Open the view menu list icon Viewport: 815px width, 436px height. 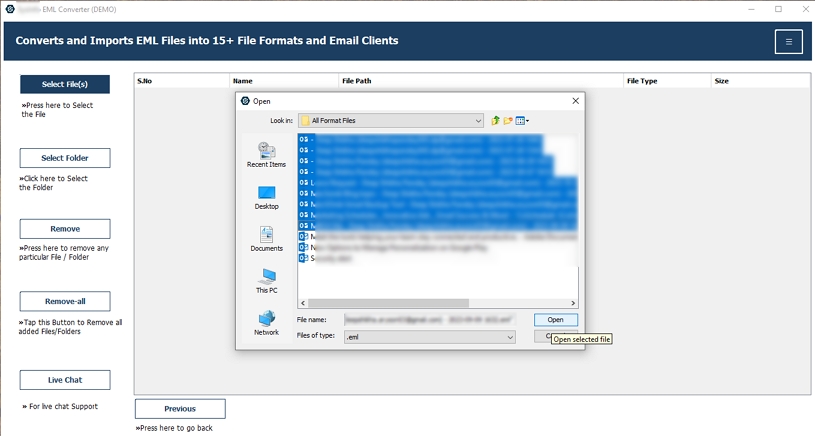pyautogui.click(x=522, y=121)
